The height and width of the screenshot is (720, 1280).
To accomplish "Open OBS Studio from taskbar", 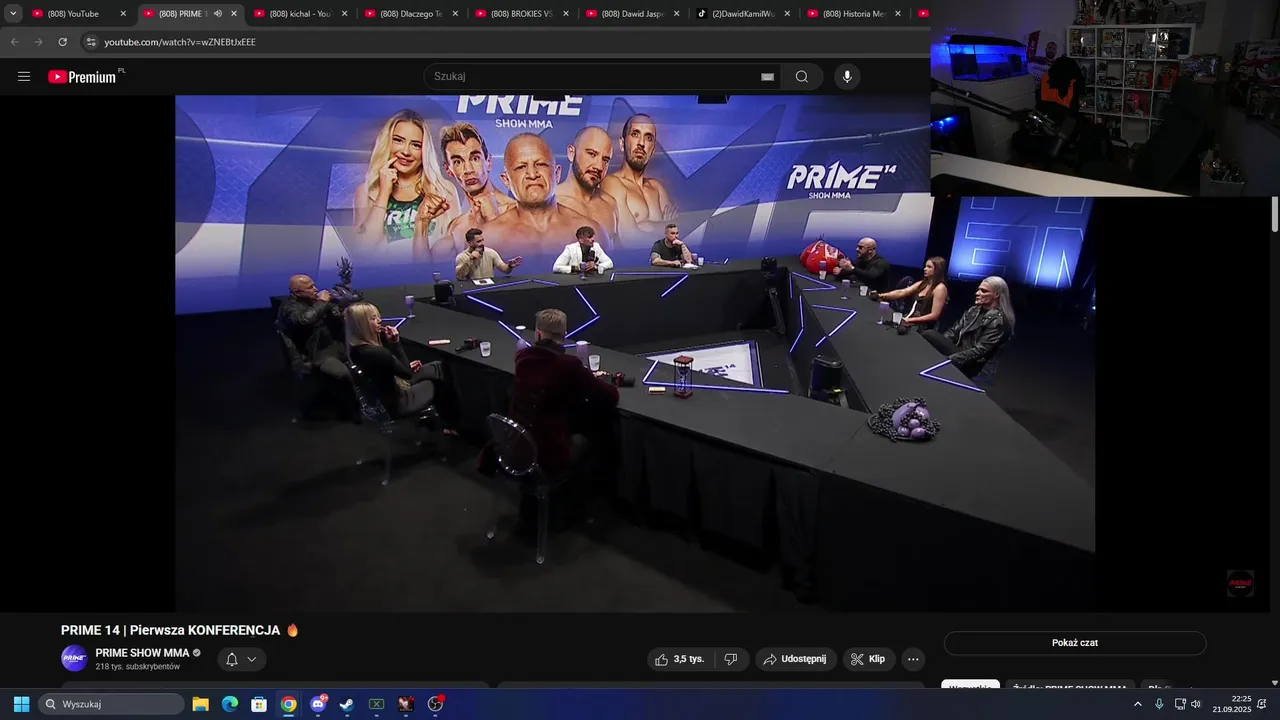I will pyautogui.click(x=435, y=704).
